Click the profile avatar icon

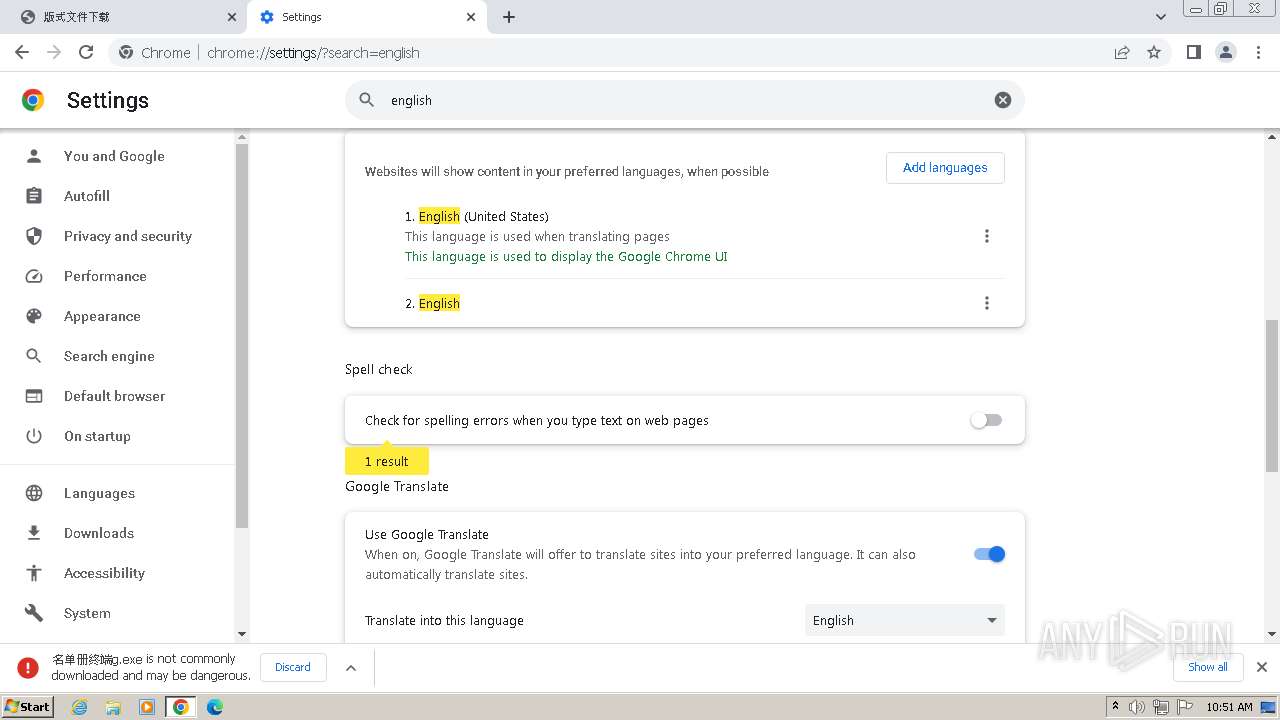(1226, 53)
